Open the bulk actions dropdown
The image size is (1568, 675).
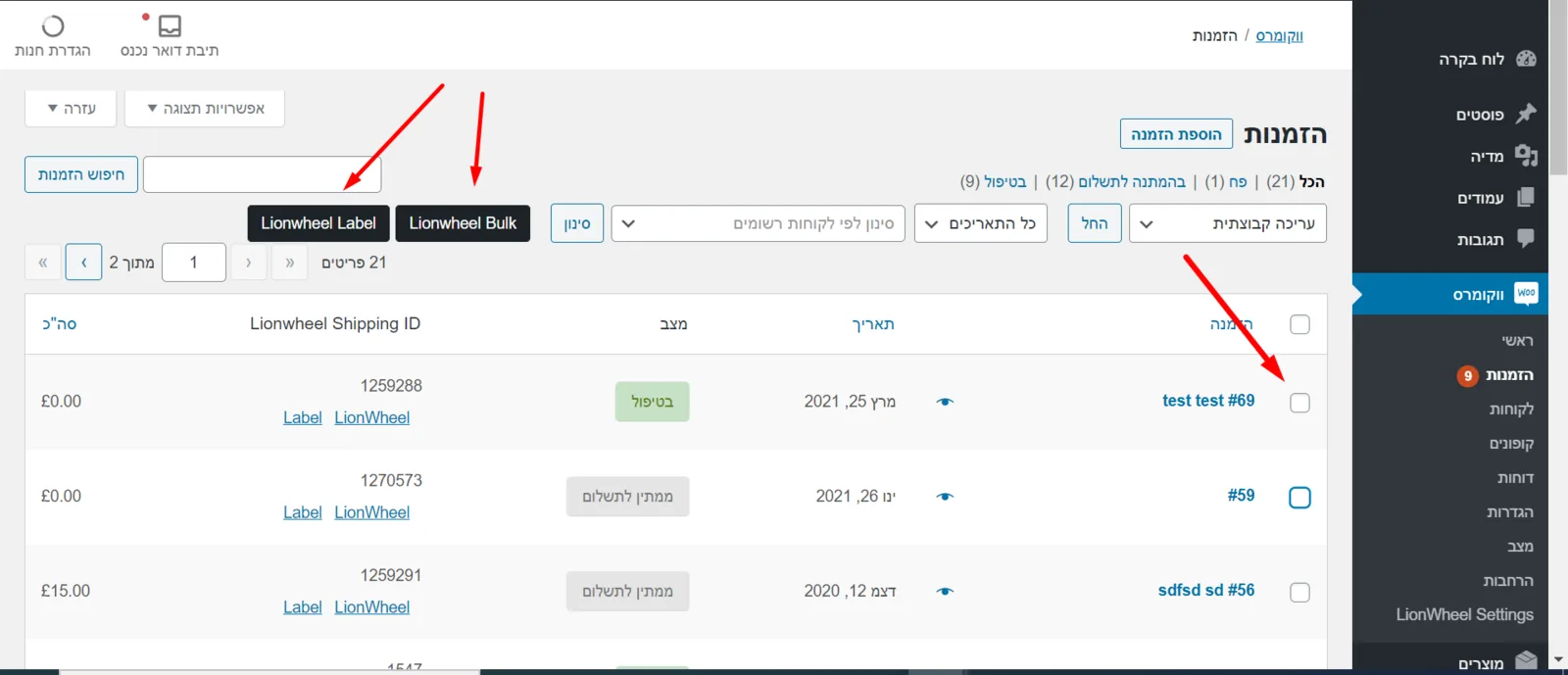coord(1228,223)
